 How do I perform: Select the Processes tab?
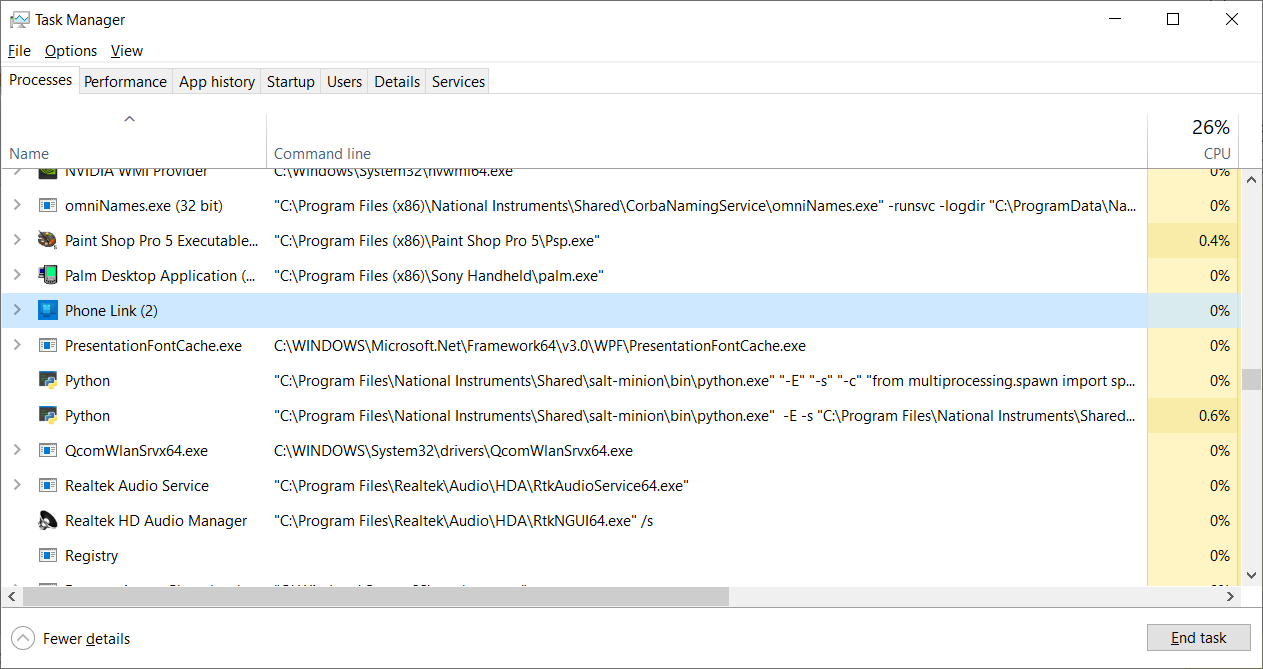click(x=40, y=80)
